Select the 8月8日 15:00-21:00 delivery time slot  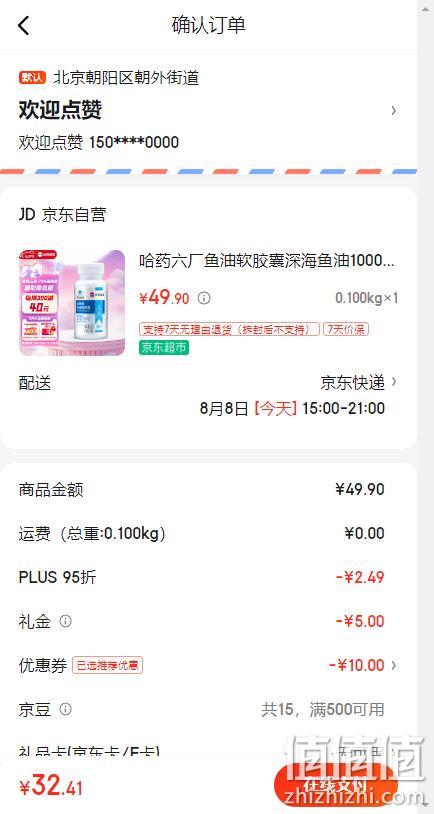click(x=292, y=409)
